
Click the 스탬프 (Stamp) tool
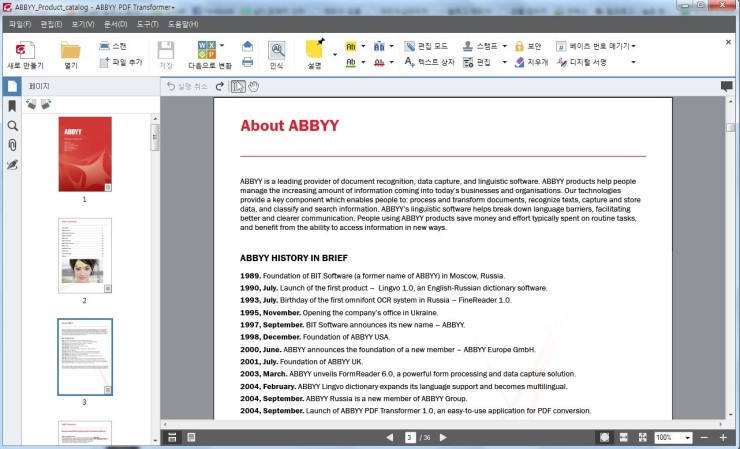click(480, 46)
